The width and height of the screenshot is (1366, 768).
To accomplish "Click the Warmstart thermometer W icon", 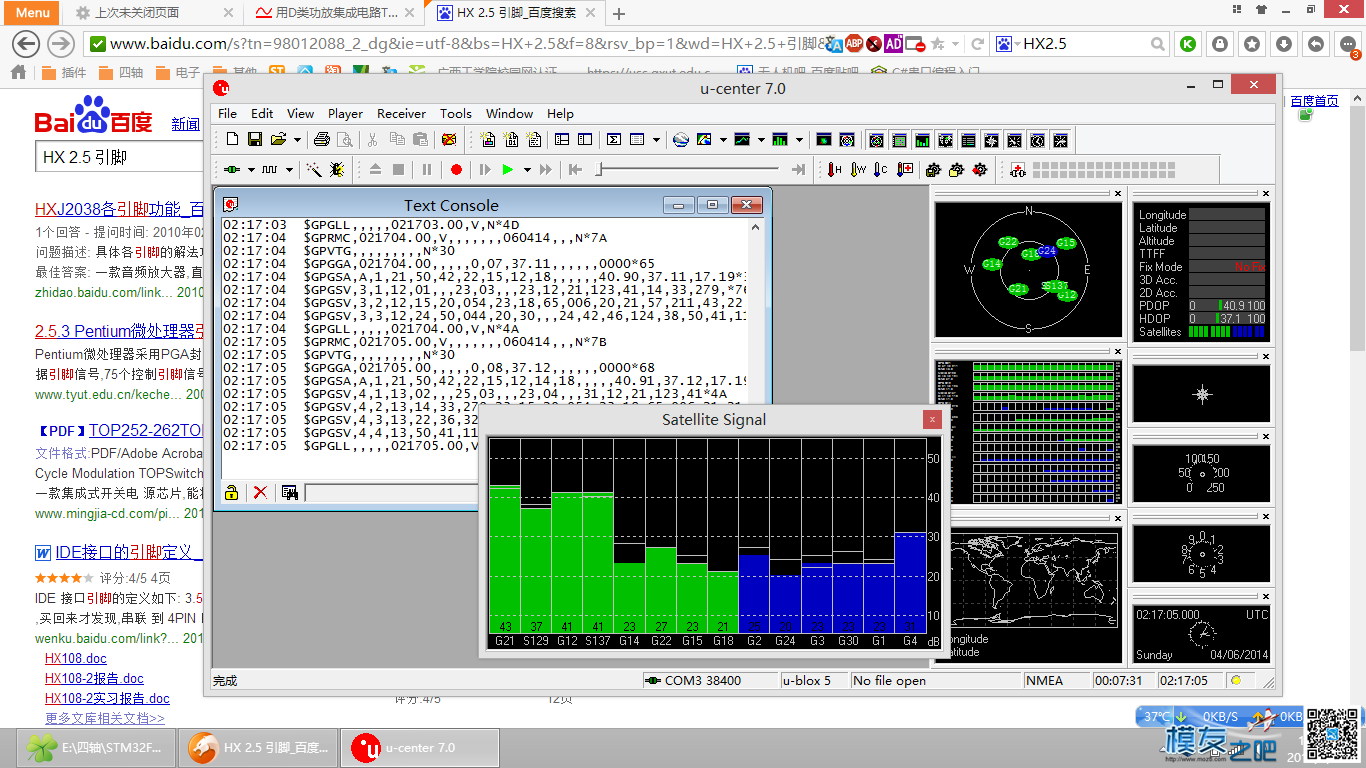I will point(857,170).
